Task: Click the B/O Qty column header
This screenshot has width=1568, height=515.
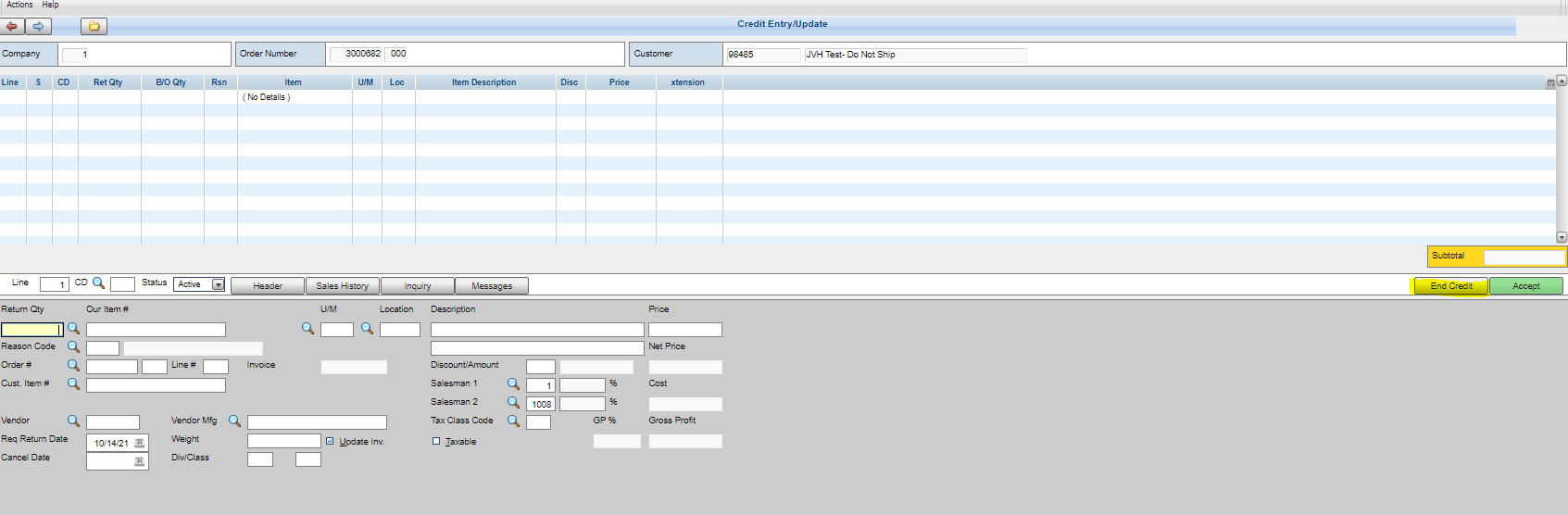Action: (171, 82)
